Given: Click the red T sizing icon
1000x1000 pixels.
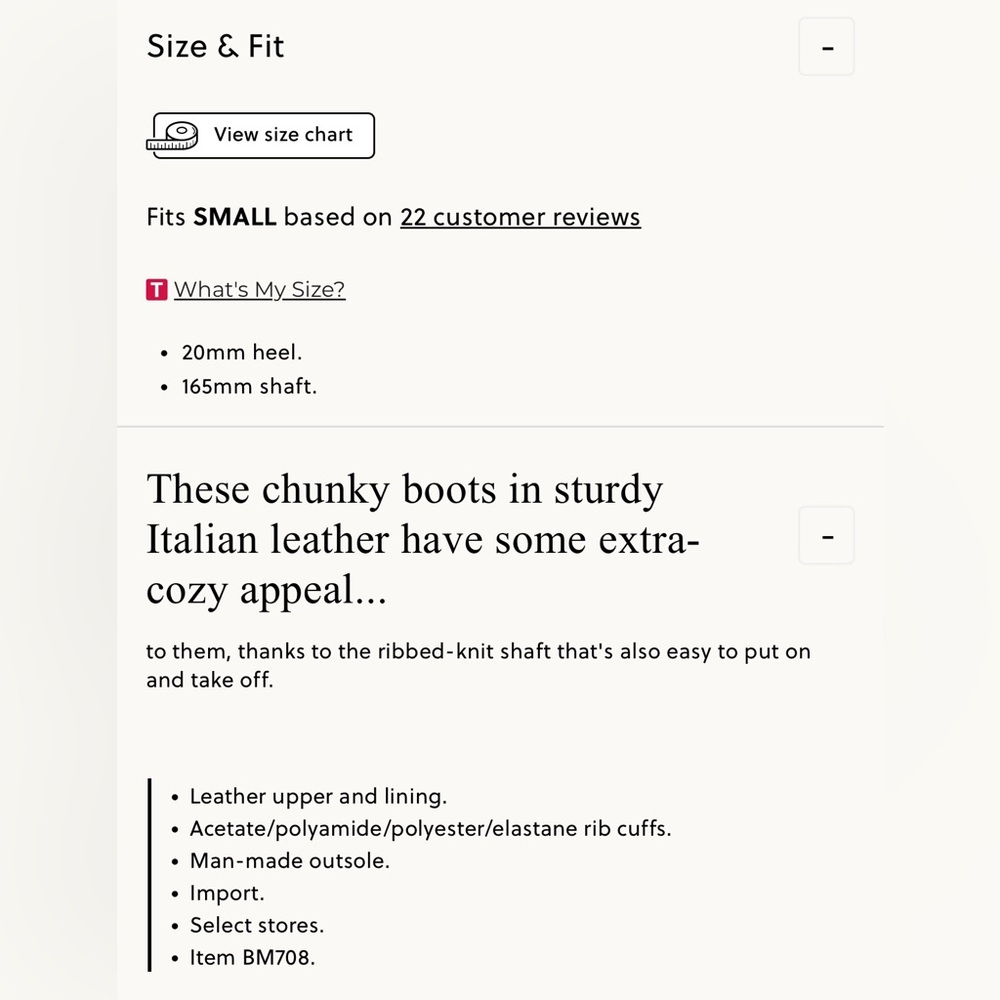Looking at the screenshot, I should click(156, 290).
